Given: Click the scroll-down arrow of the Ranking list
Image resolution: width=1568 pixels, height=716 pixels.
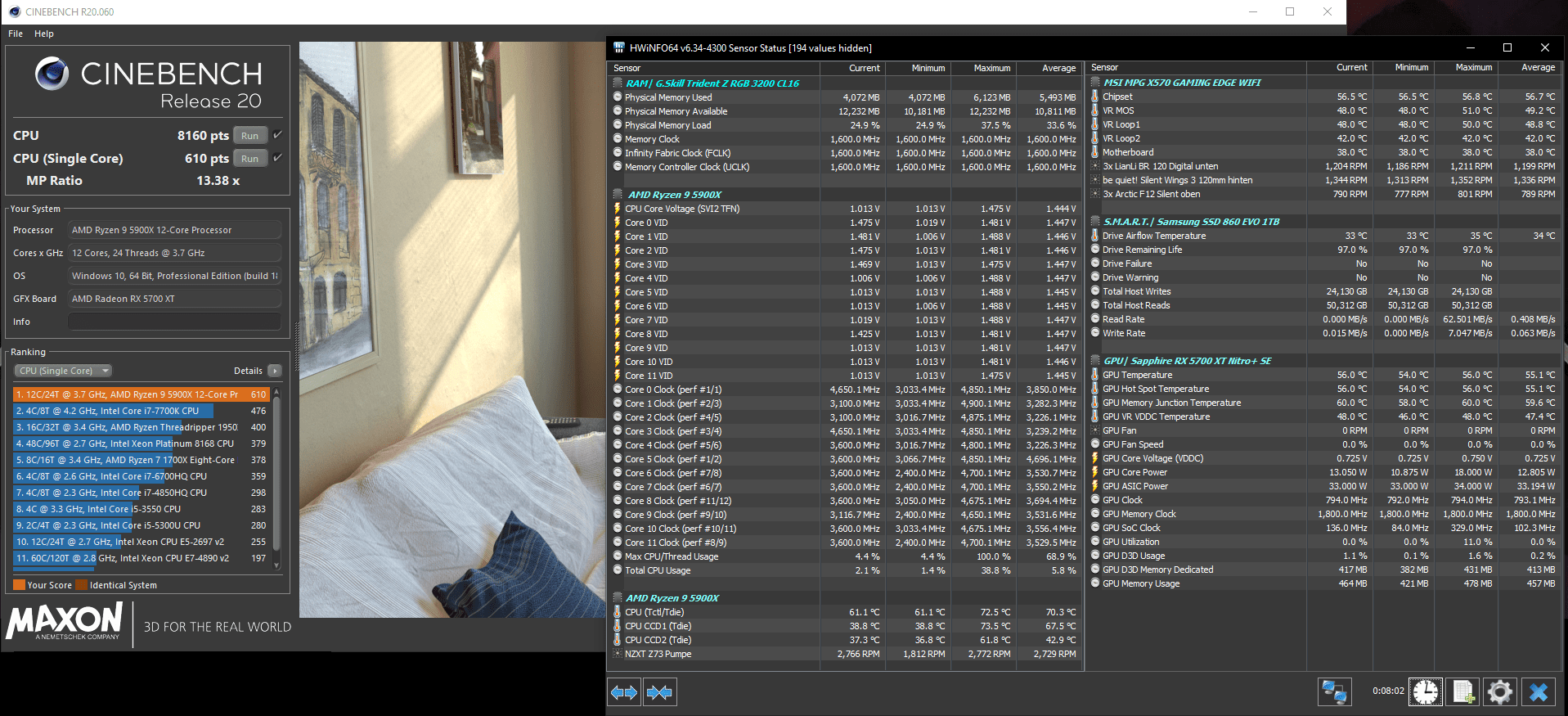Looking at the screenshot, I should (276, 565).
